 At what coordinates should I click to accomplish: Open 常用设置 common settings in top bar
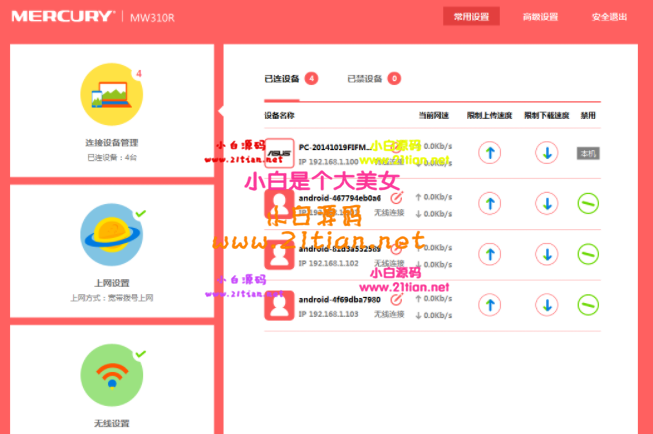[x=471, y=17]
